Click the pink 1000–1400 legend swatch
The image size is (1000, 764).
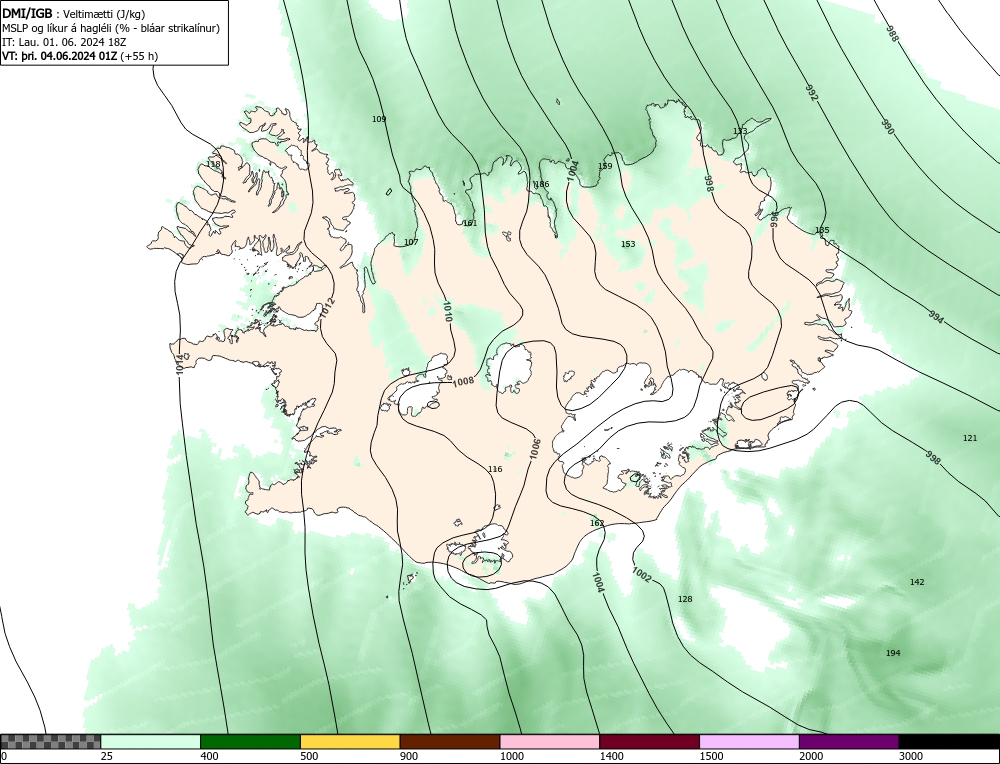550,741
